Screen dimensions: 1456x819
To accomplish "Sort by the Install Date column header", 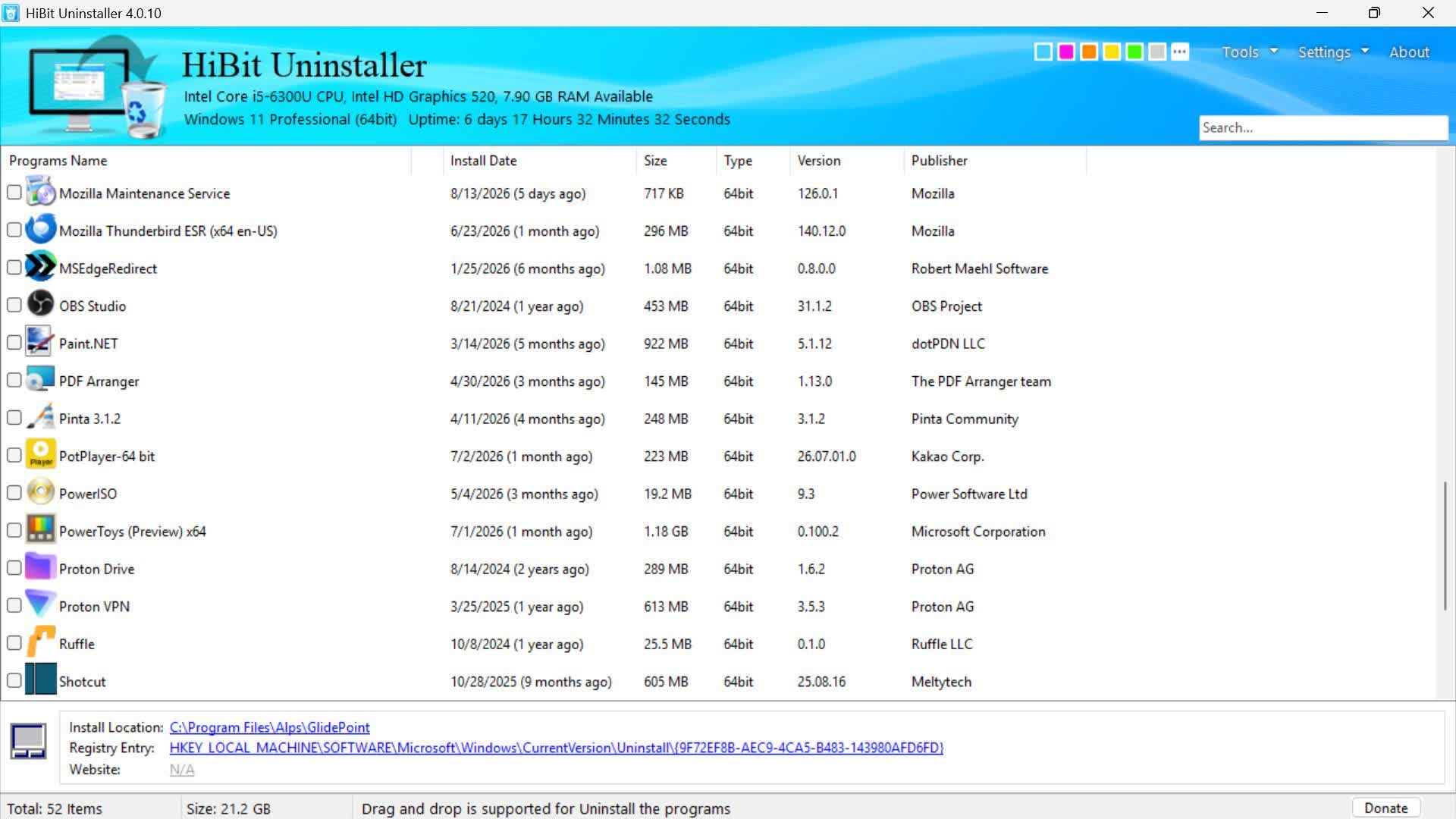I will tap(540, 161).
